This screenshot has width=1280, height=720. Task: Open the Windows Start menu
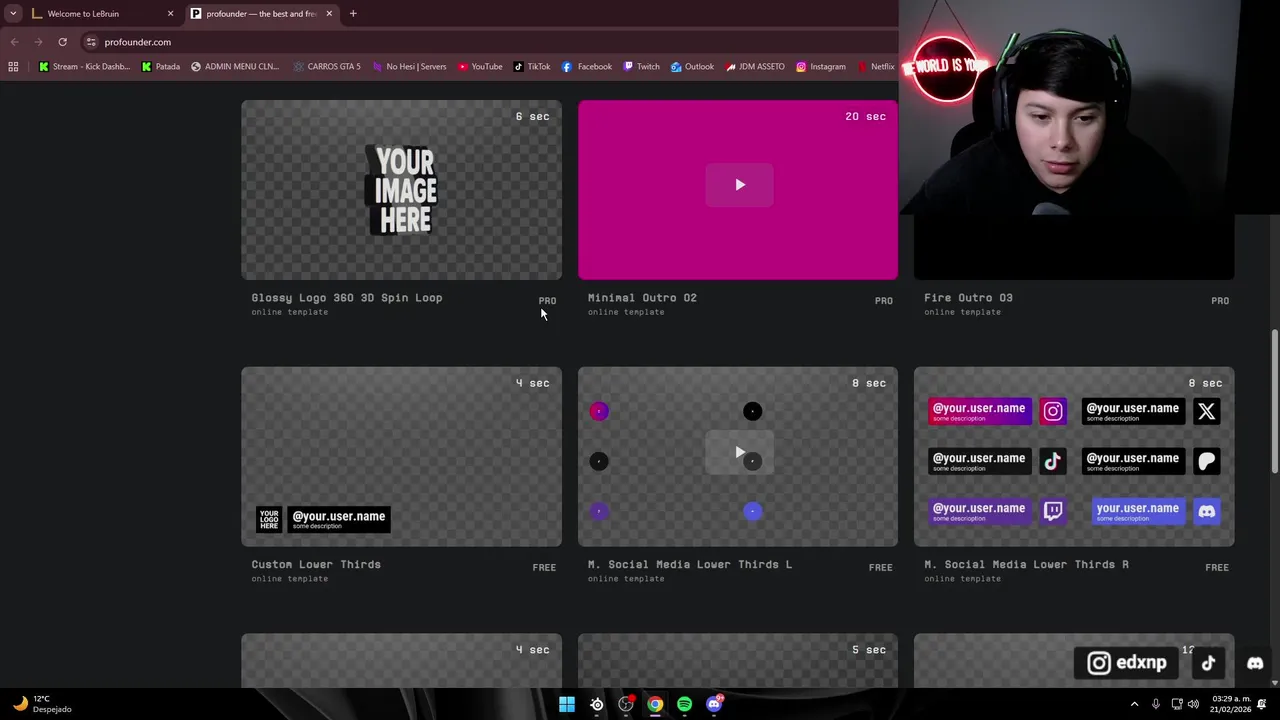pyautogui.click(x=567, y=704)
